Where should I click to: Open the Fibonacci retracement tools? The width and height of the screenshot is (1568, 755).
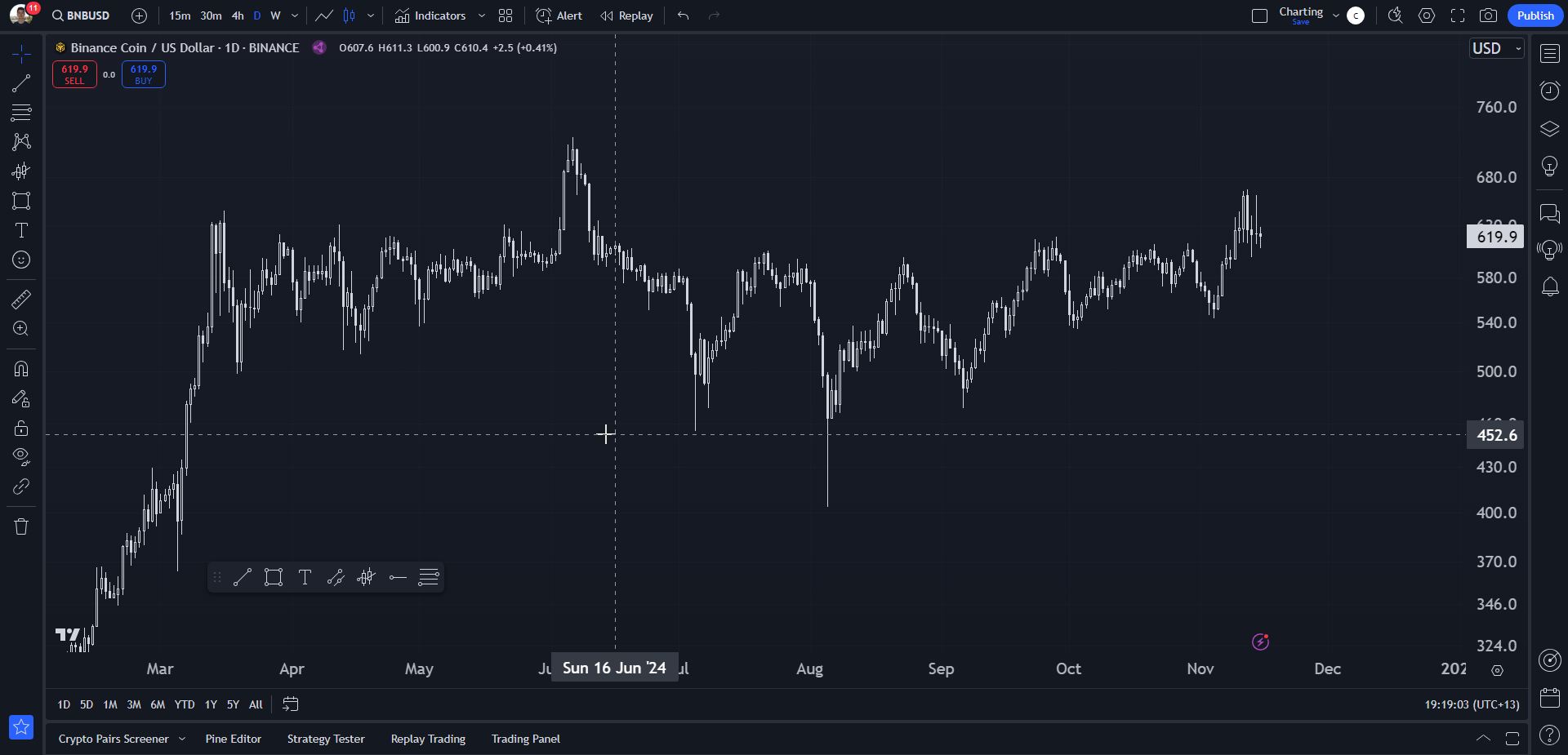coord(21,113)
